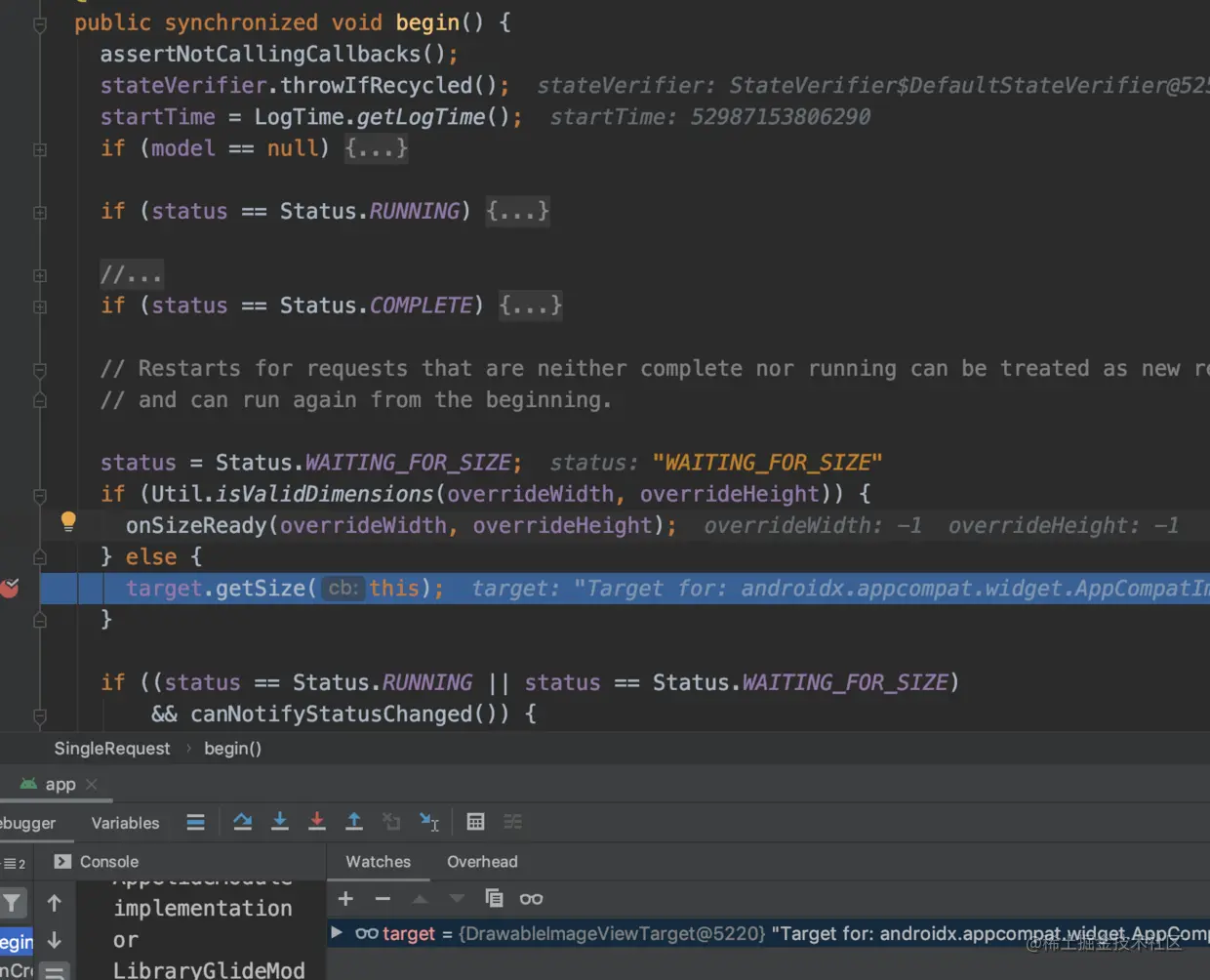The height and width of the screenshot is (980, 1210).
Task: Click the Trace Current Stream Chain icon
Action: 512,822
